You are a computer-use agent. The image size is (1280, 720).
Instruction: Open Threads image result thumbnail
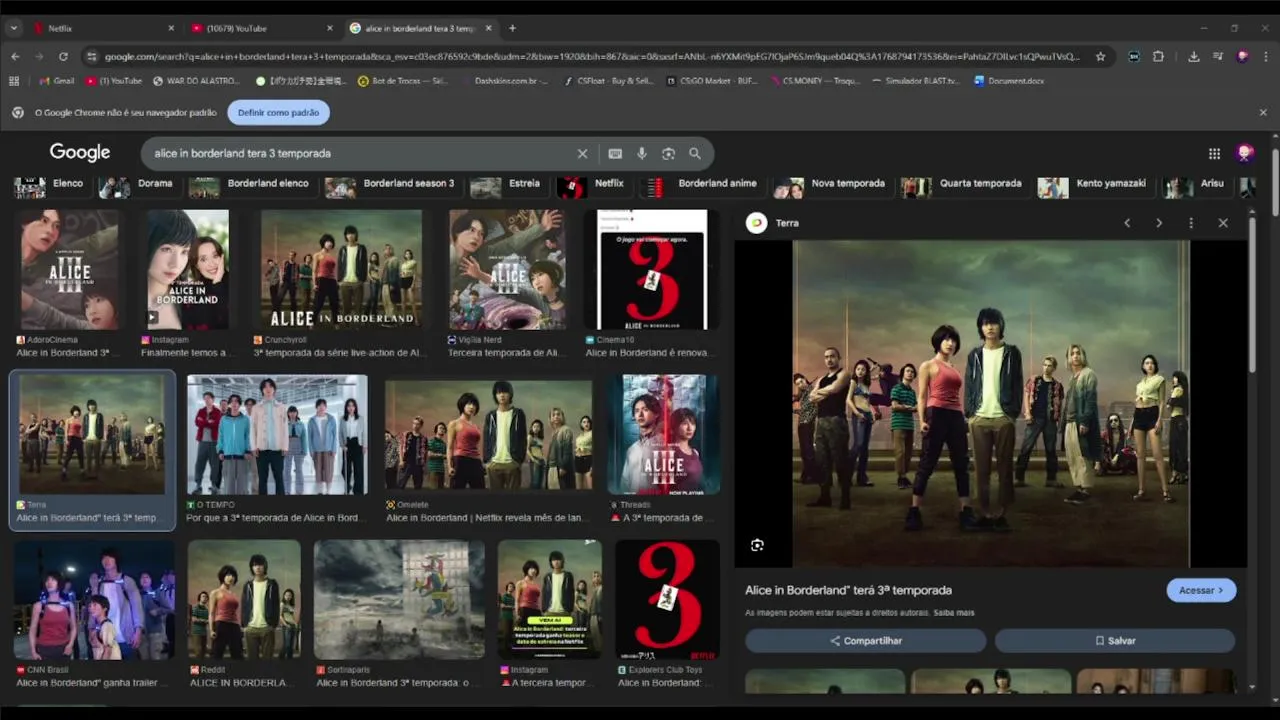663,435
